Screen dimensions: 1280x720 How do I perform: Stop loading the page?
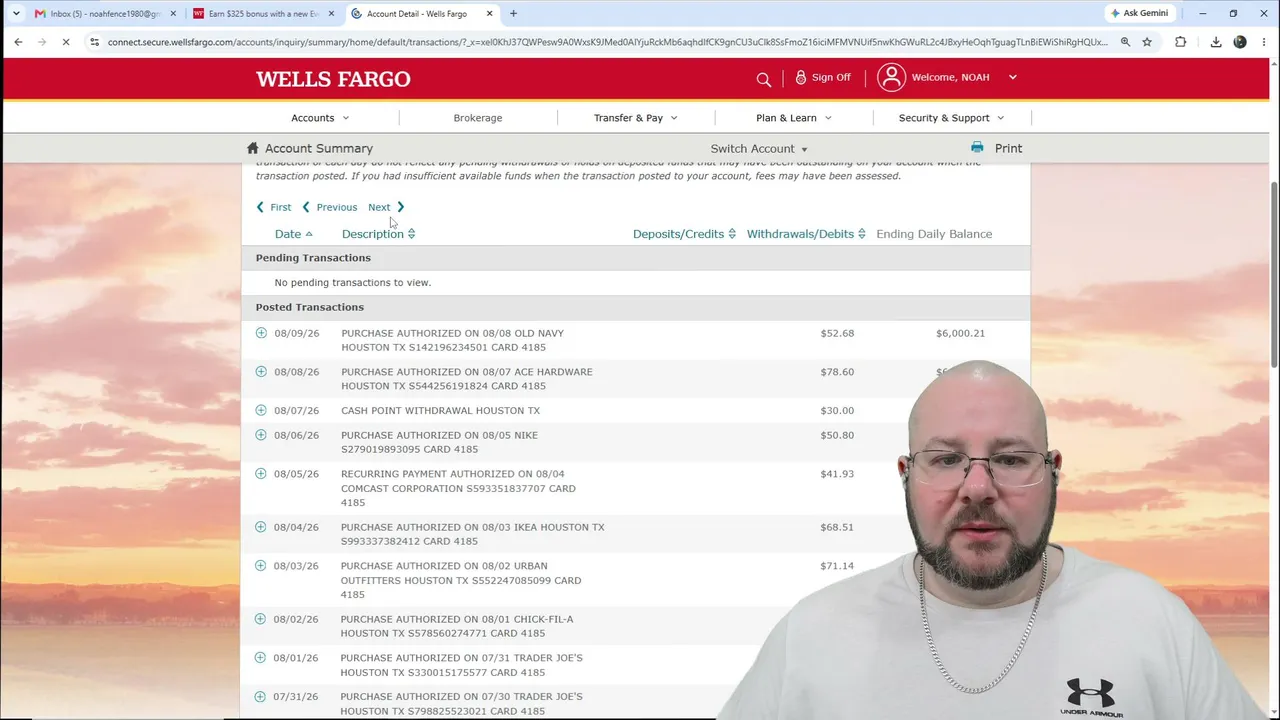(65, 42)
